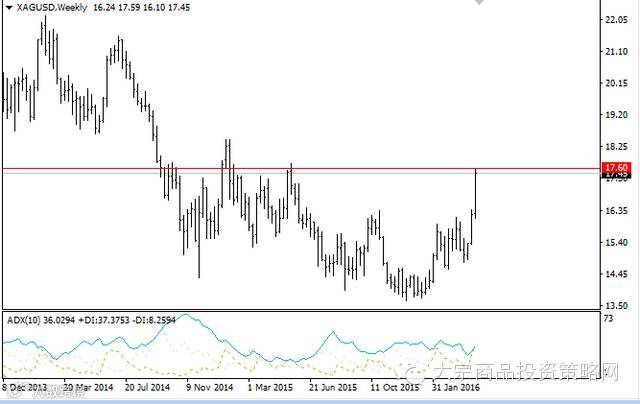Click the ADX(10) indicator label
640x404 pixels.
click(x=24, y=320)
